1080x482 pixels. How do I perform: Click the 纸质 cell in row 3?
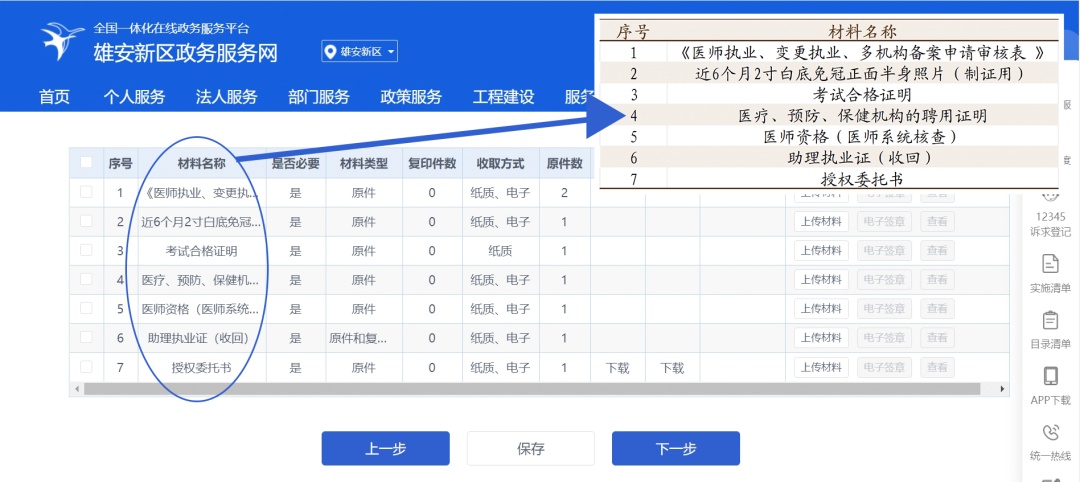(x=501, y=251)
